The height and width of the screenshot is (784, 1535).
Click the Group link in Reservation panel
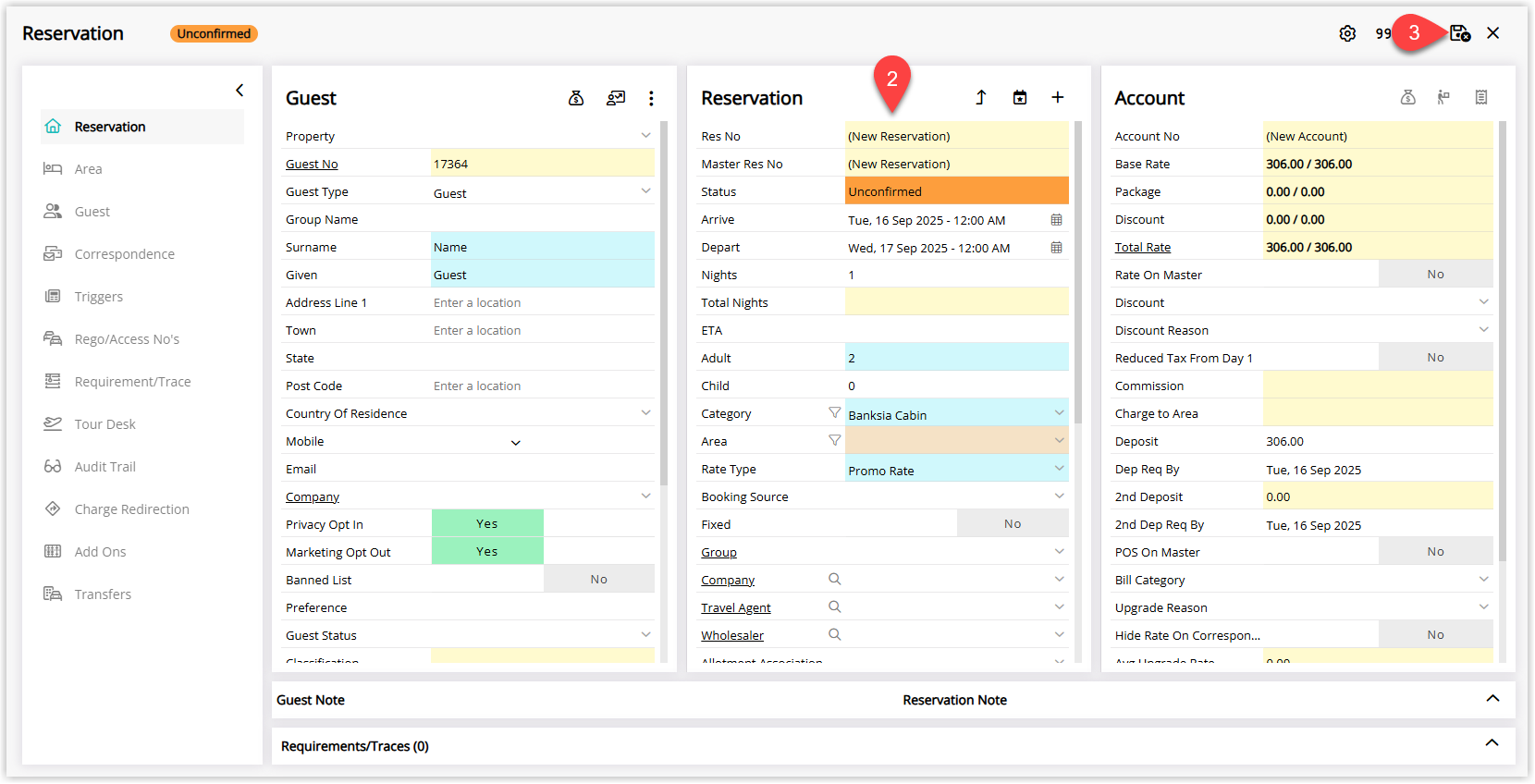point(718,552)
